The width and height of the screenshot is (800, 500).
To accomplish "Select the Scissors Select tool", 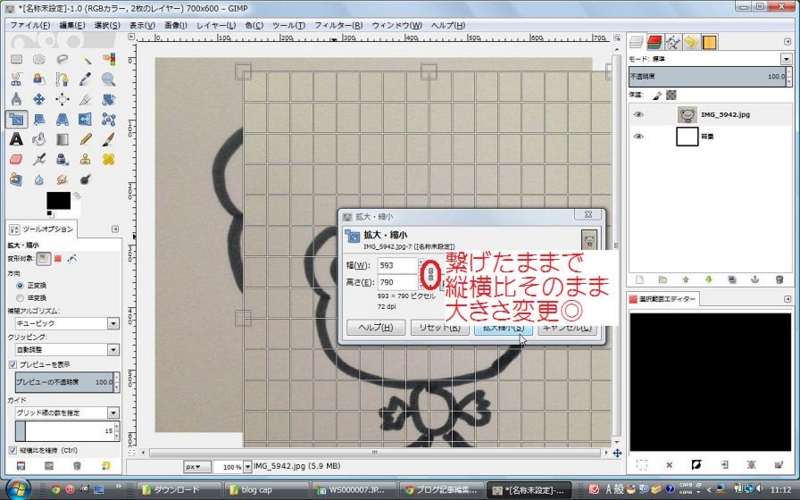I will coord(16,79).
